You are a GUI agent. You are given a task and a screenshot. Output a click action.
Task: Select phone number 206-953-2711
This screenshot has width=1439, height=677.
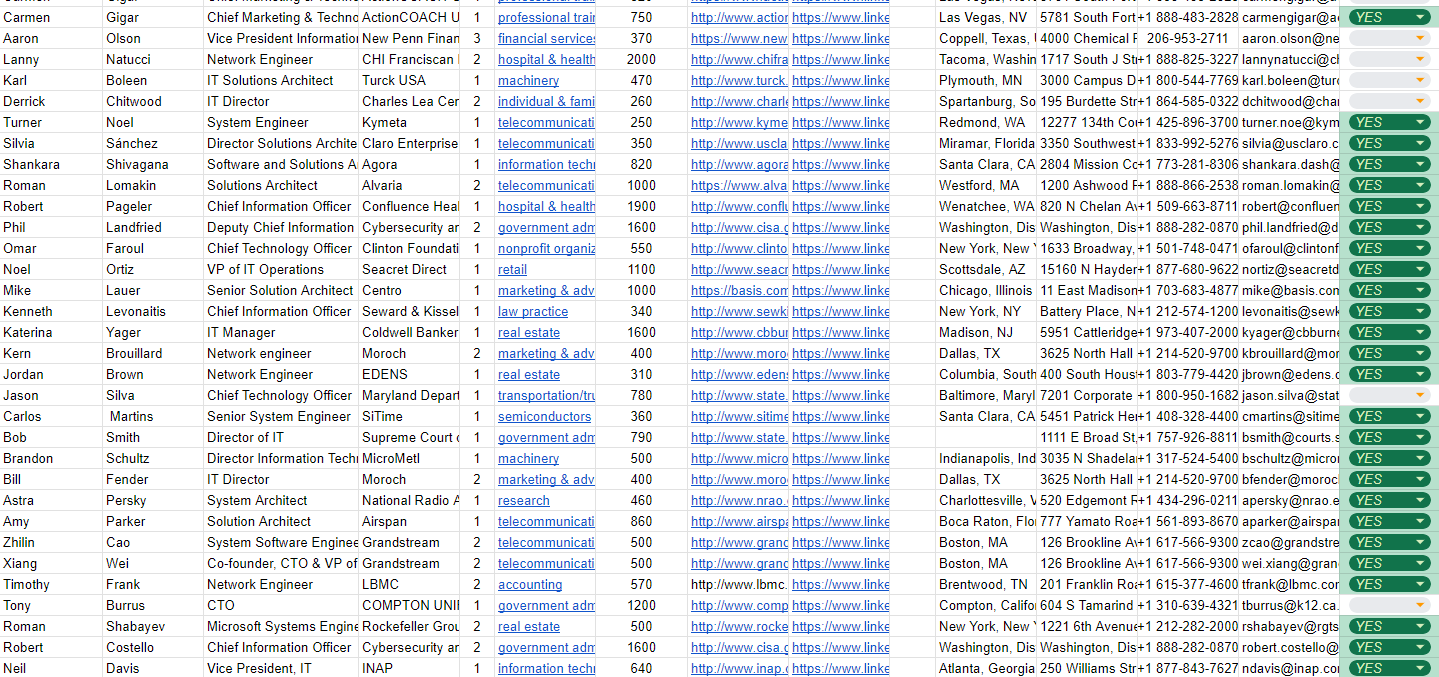[1187, 38]
